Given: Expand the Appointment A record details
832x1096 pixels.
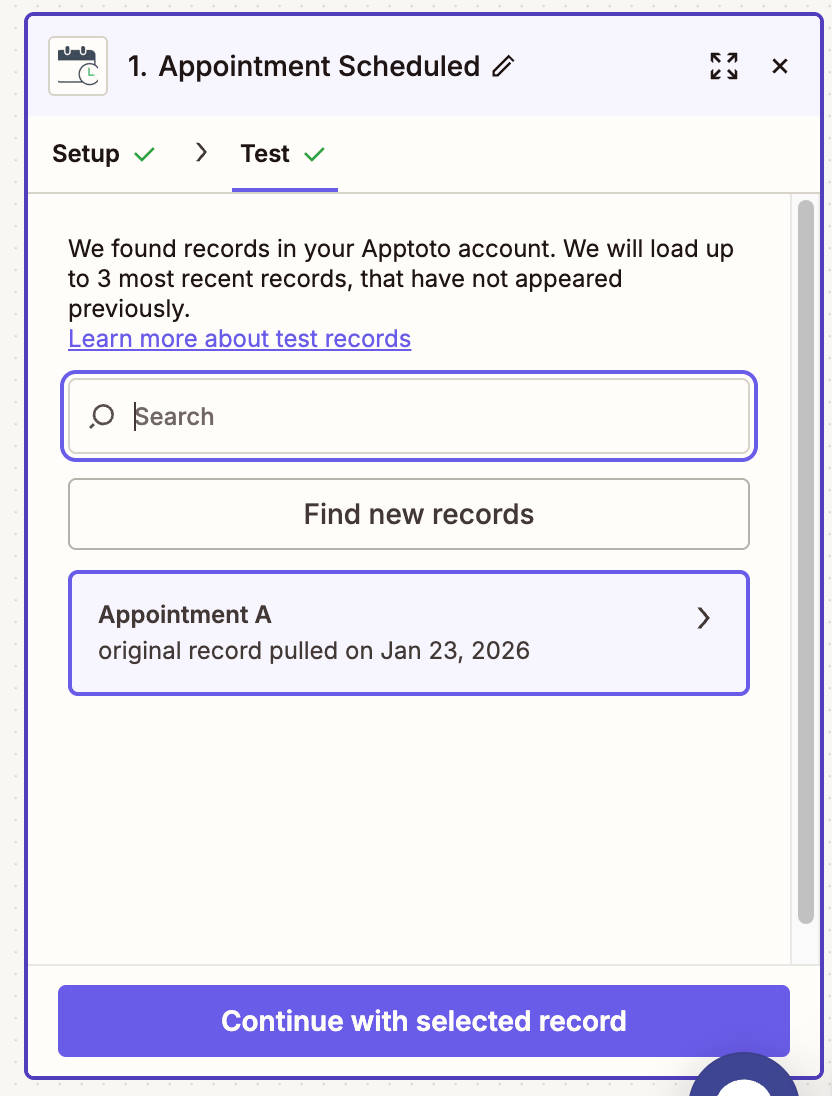Looking at the screenshot, I should click(x=703, y=618).
